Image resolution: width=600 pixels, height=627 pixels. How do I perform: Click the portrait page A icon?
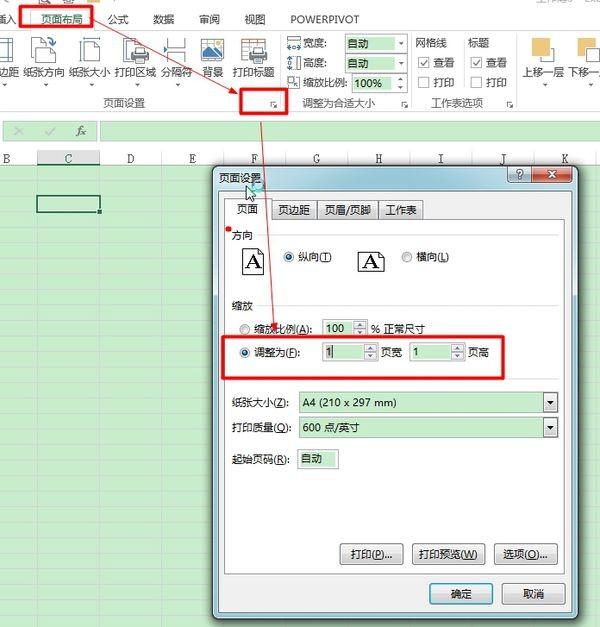(253, 262)
